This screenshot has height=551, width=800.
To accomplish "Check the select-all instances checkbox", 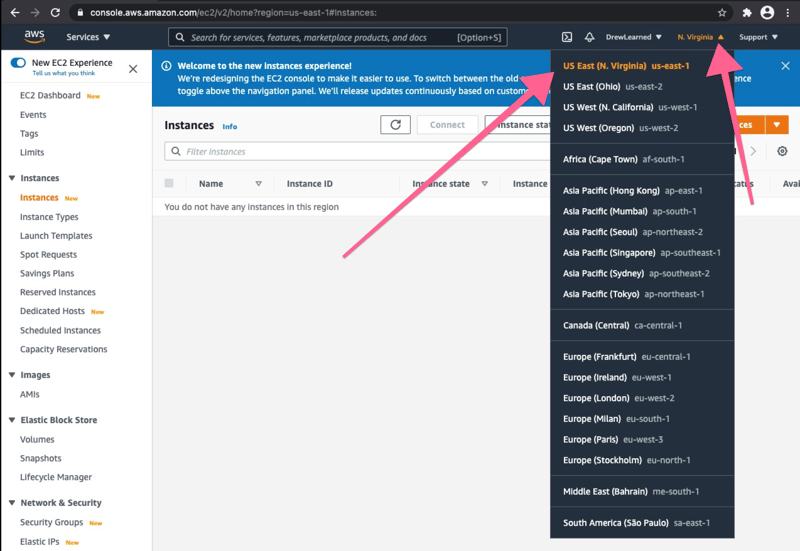I will tap(169, 183).
